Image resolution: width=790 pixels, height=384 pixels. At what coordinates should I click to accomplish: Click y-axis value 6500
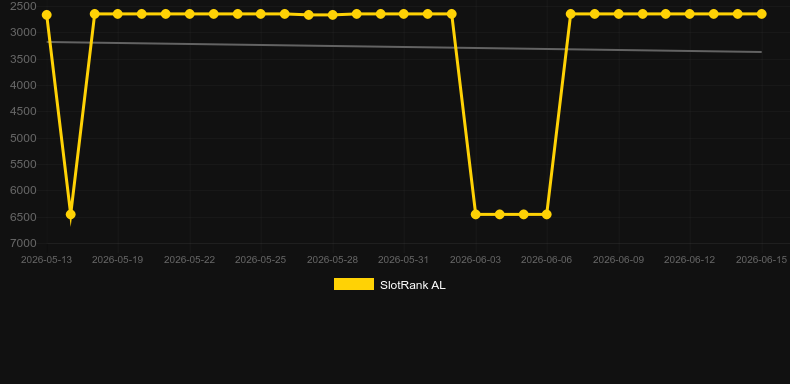tap(23, 217)
